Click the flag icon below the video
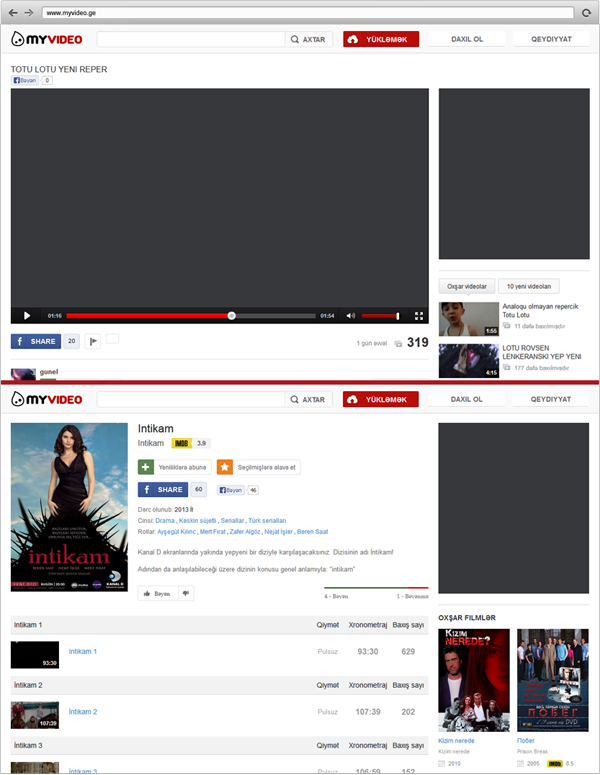This screenshot has width=600, height=775. point(93,341)
